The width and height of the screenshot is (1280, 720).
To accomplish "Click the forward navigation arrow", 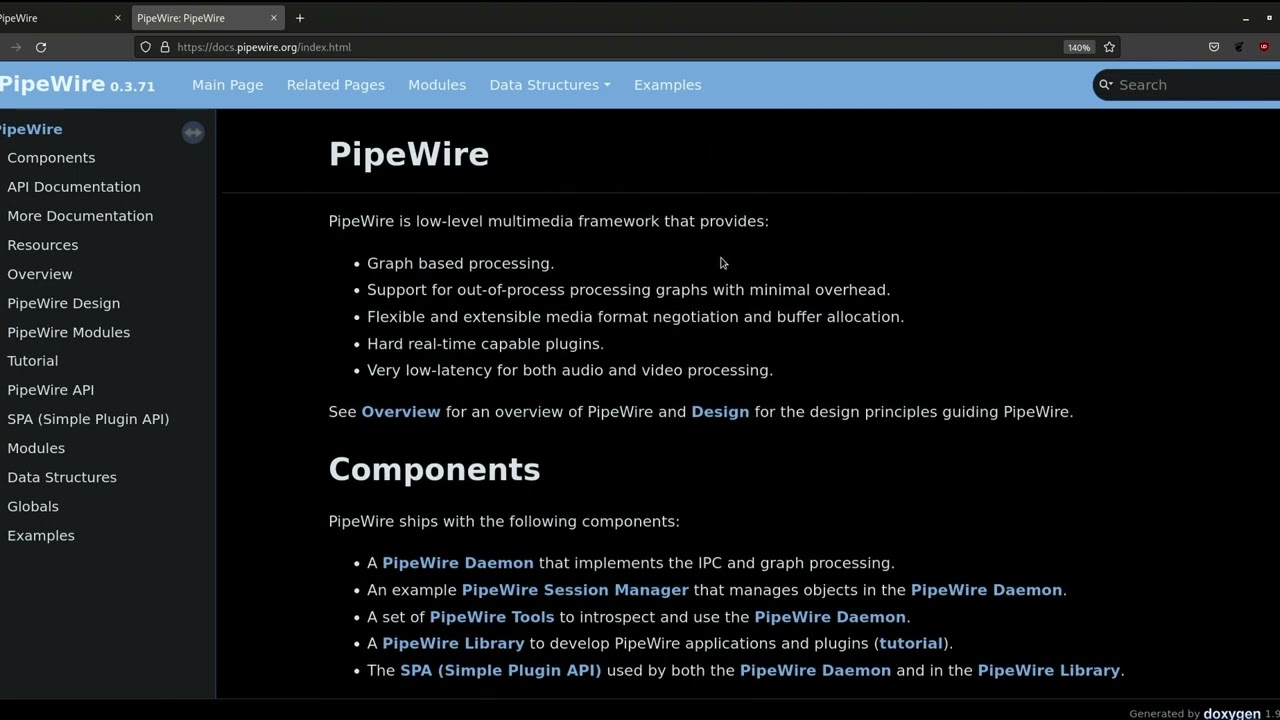I will [15, 47].
